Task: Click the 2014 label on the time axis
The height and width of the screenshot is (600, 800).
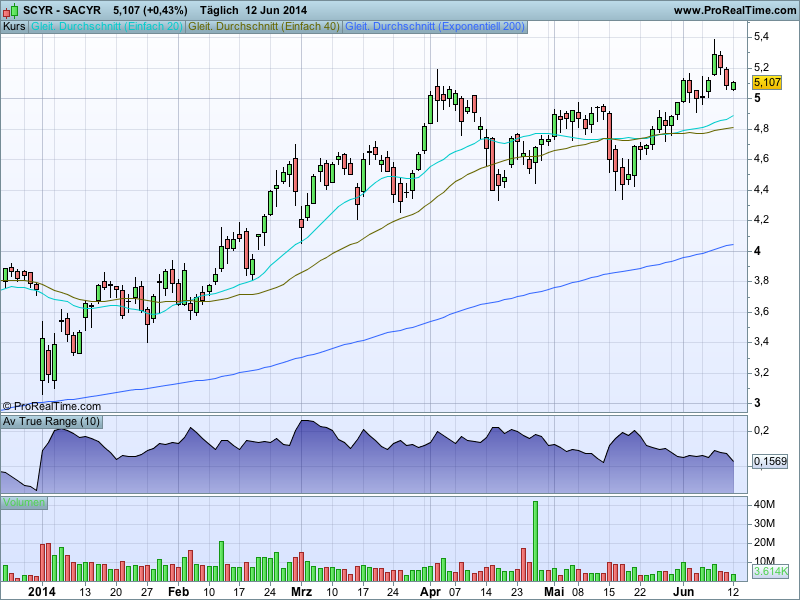Action: tap(41, 592)
